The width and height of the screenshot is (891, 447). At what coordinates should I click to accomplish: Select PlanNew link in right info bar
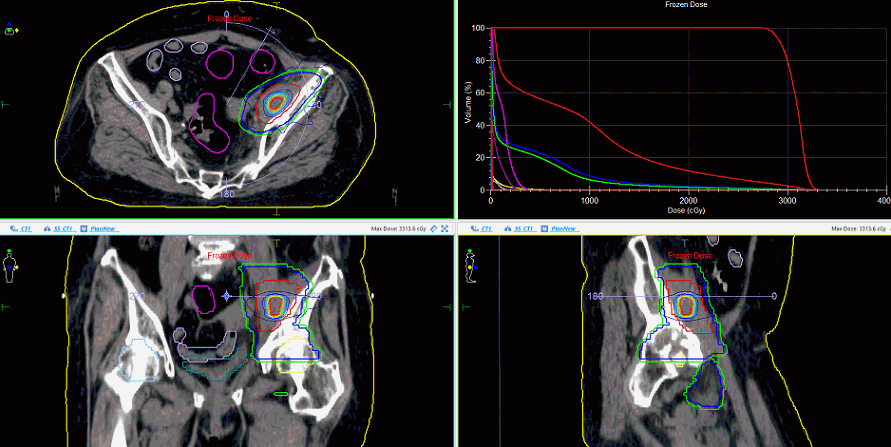pos(563,229)
